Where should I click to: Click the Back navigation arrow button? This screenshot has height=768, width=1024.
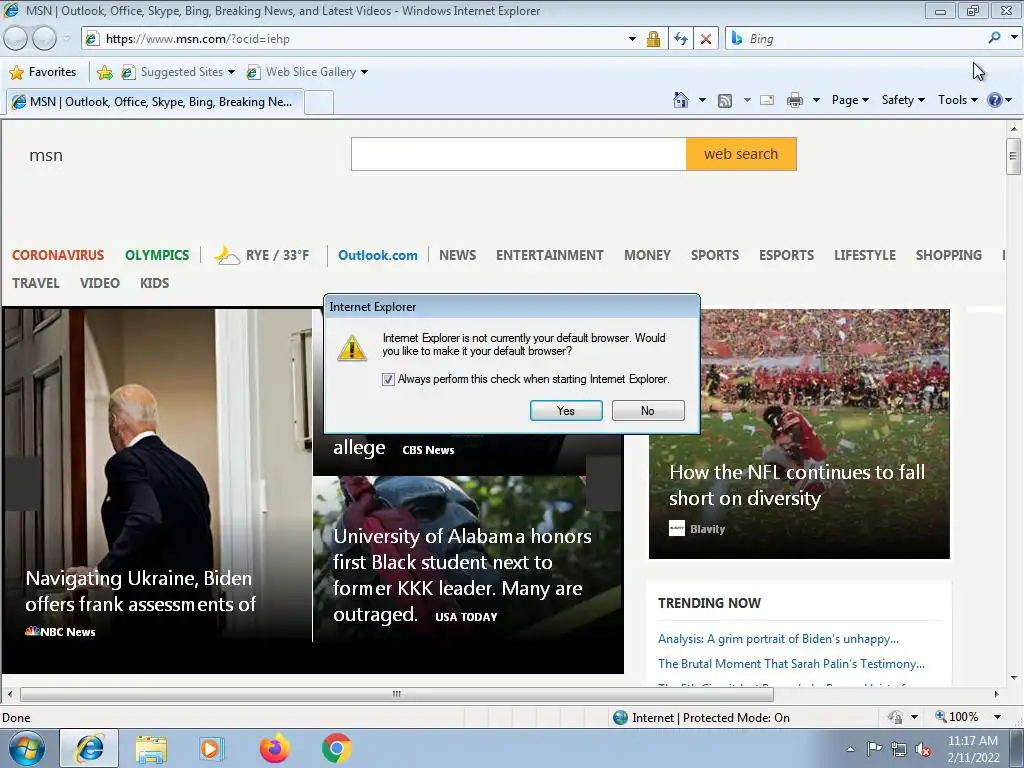click(x=15, y=39)
